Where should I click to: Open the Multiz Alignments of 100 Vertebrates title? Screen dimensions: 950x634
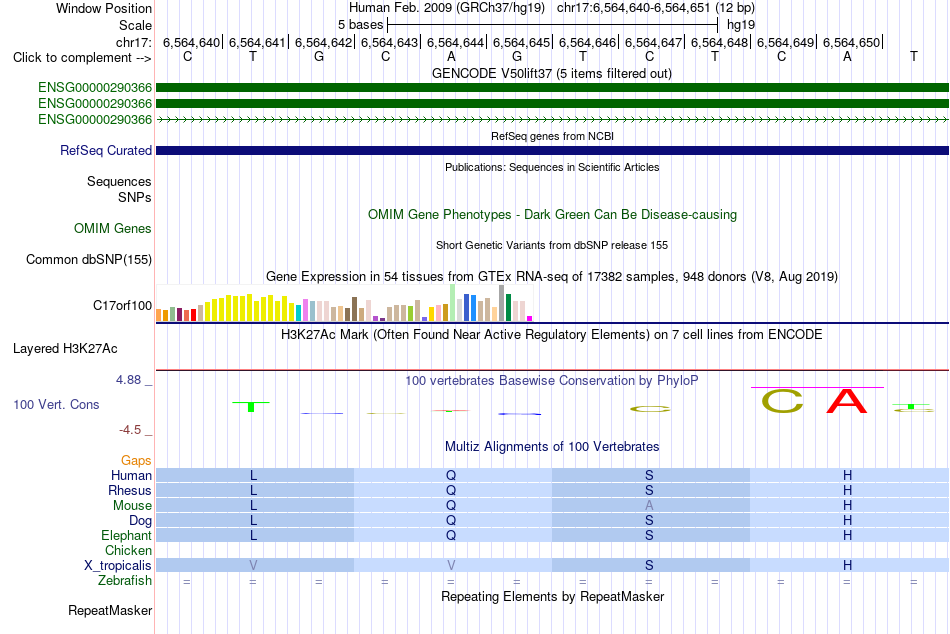pyautogui.click(x=552, y=447)
